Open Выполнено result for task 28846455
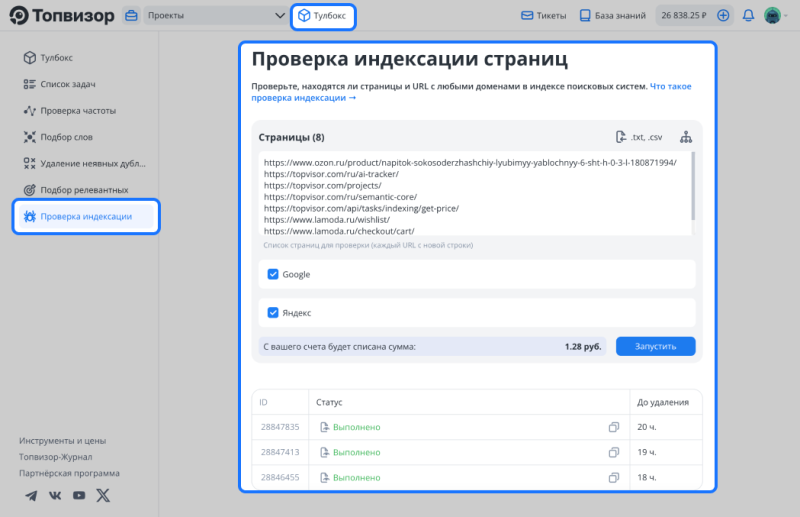 357,478
